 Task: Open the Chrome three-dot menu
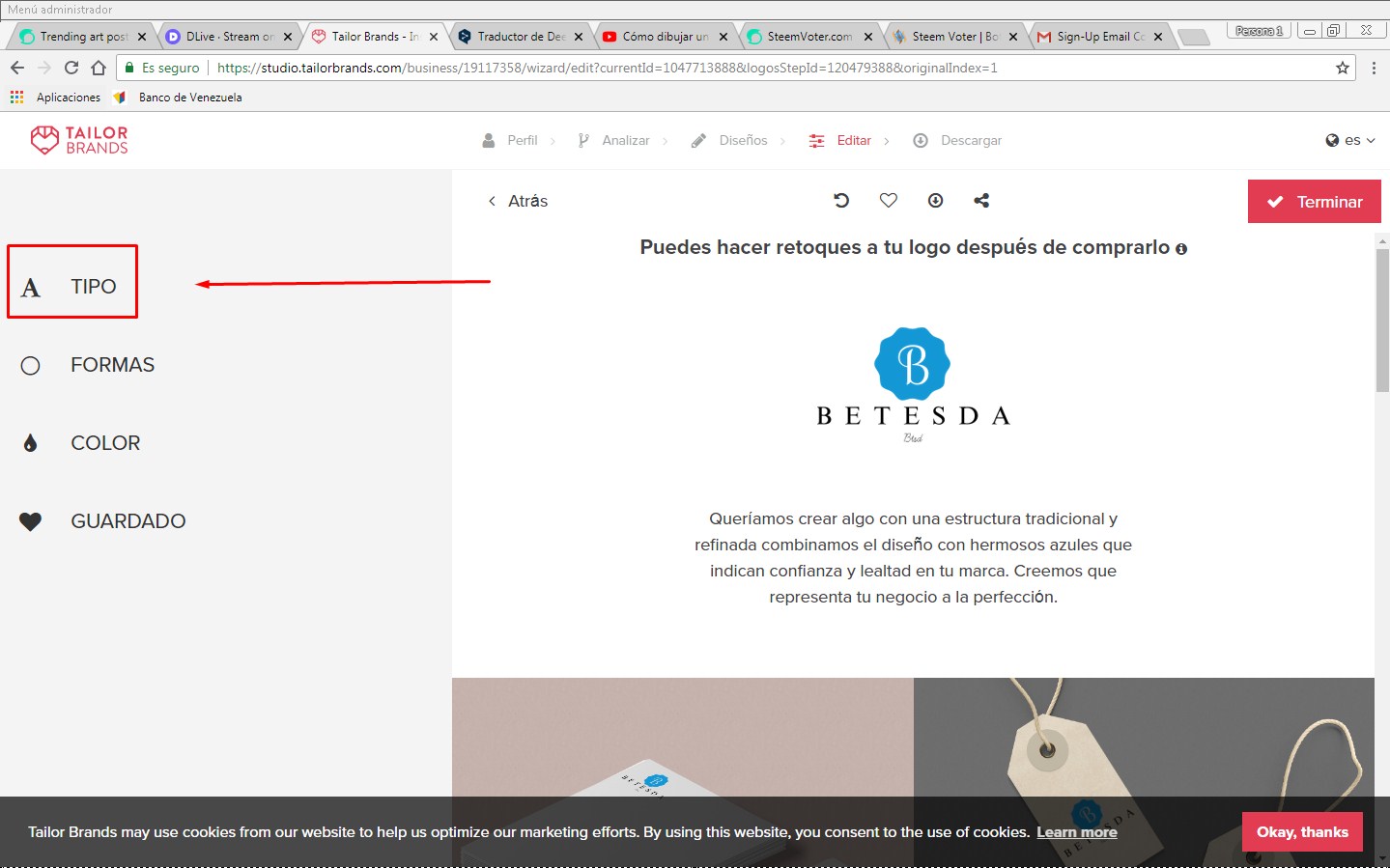click(1374, 68)
